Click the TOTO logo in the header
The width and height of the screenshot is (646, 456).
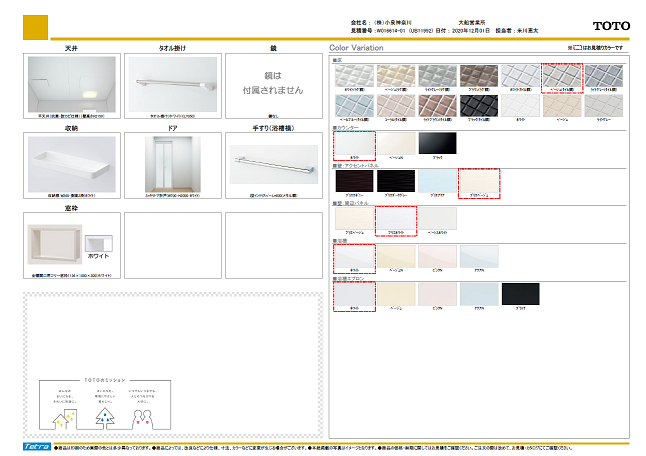[610, 26]
